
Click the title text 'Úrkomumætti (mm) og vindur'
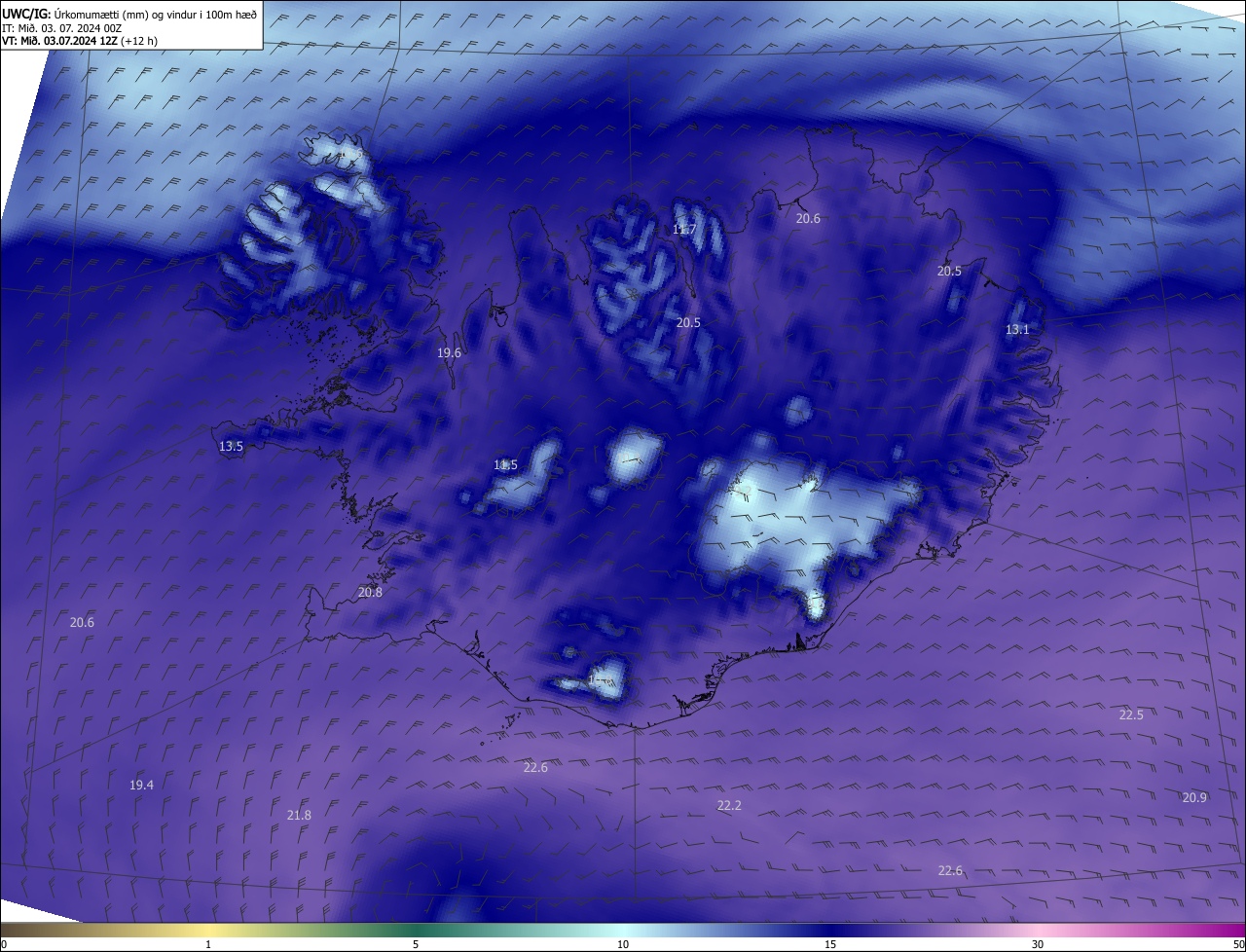[124, 15]
